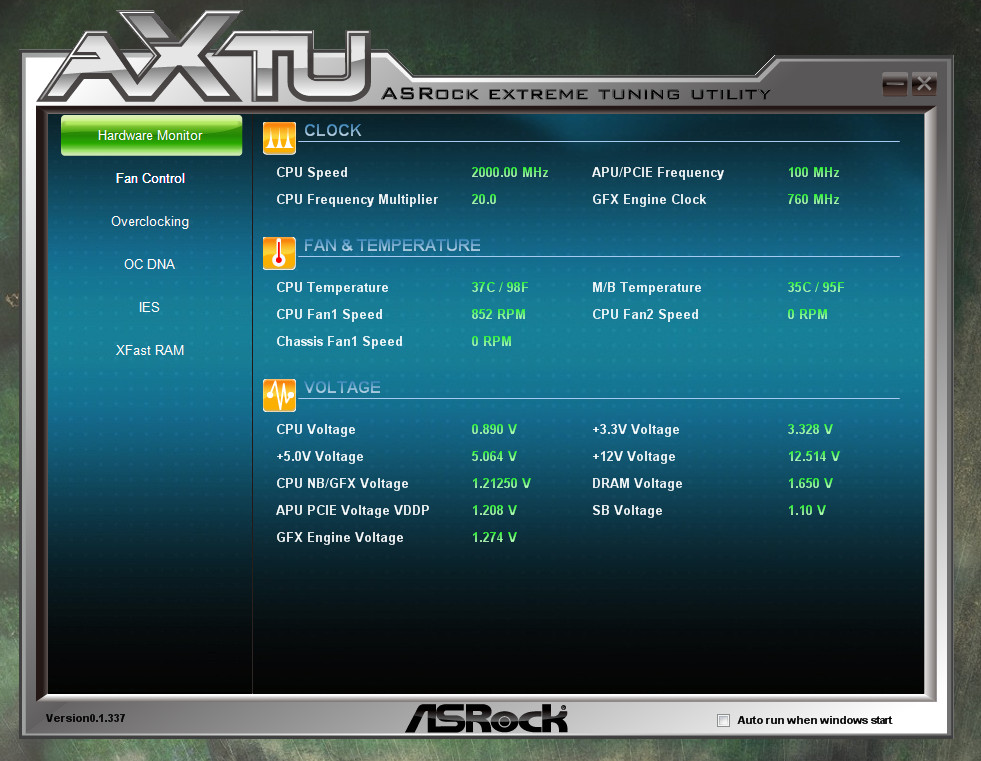Image resolution: width=981 pixels, height=761 pixels.
Task: Click the 1.650 V value
Action: pyautogui.click(x=810, y=483)
